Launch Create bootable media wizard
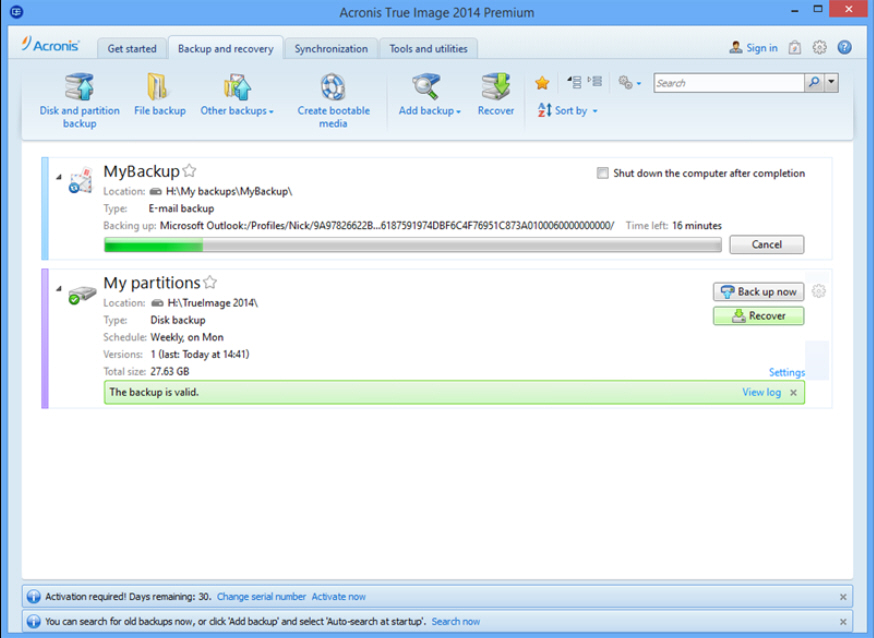Screen dimensions: 874x638 click(333, 100)
